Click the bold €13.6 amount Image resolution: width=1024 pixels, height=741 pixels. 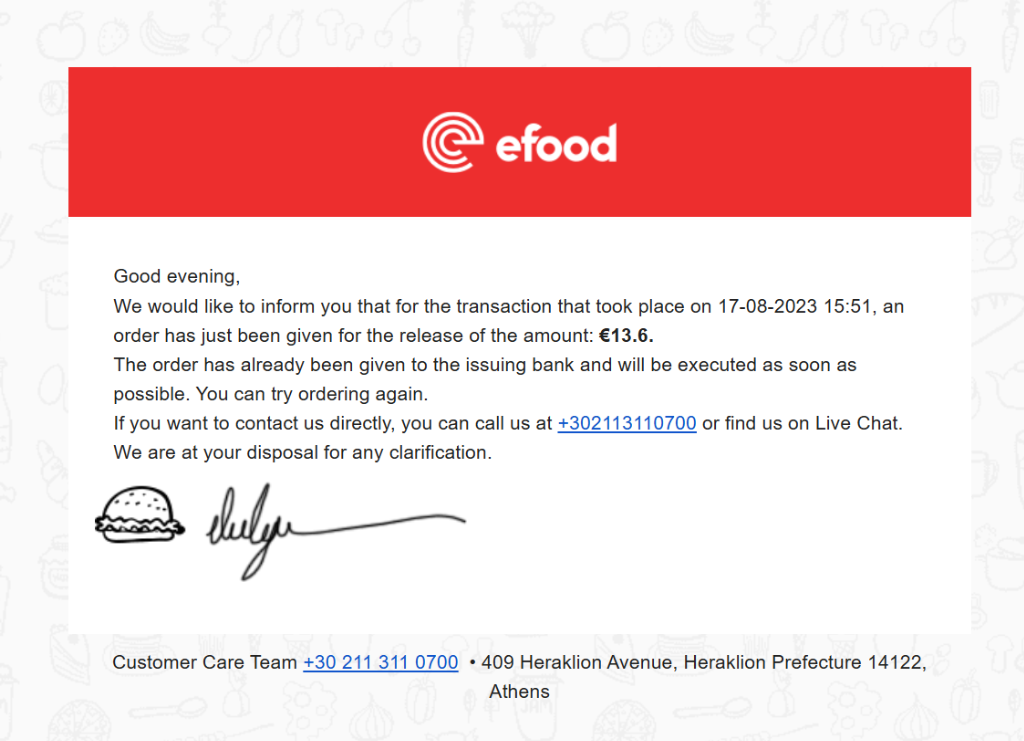[626, 335]
